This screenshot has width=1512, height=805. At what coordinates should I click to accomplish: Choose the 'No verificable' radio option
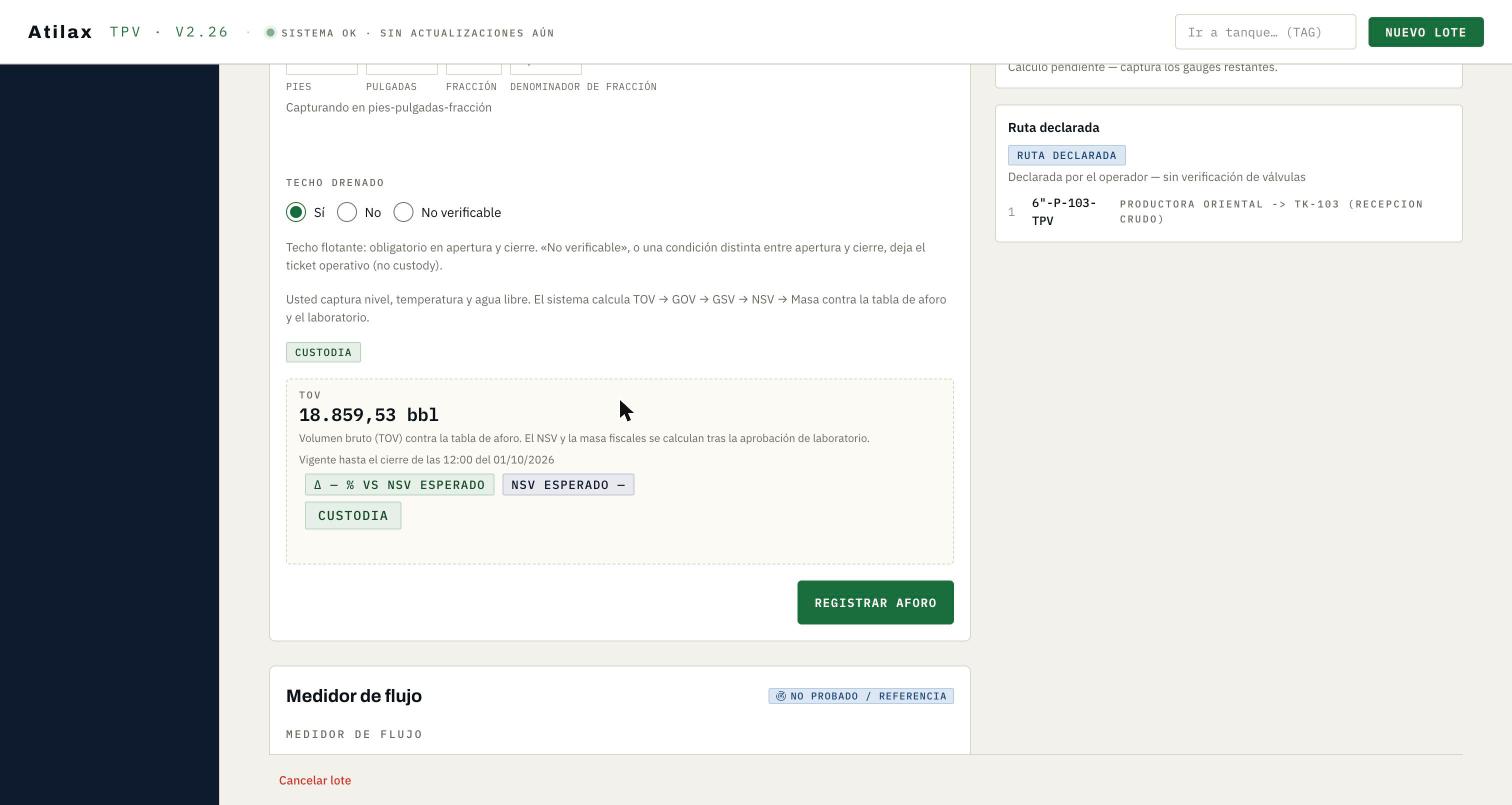403,212
